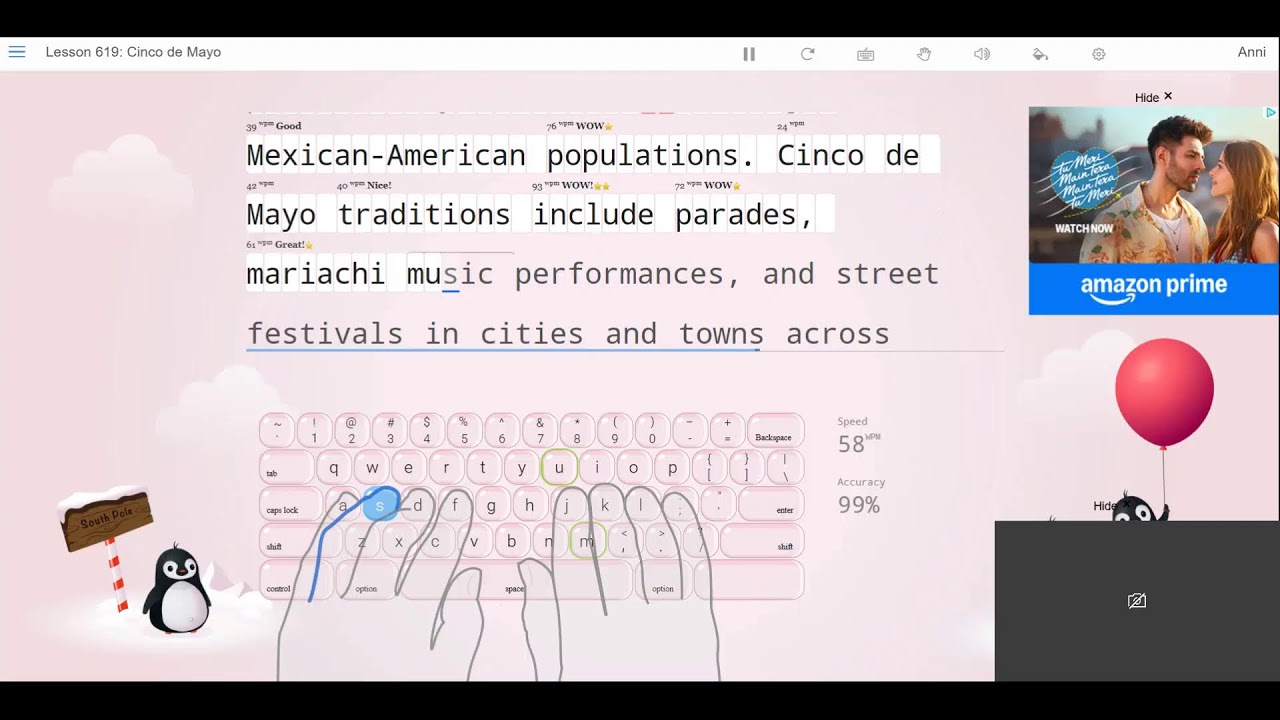Click the right shift key
The width and height of the screenshot is (1280, 720).
click(762, 542)
